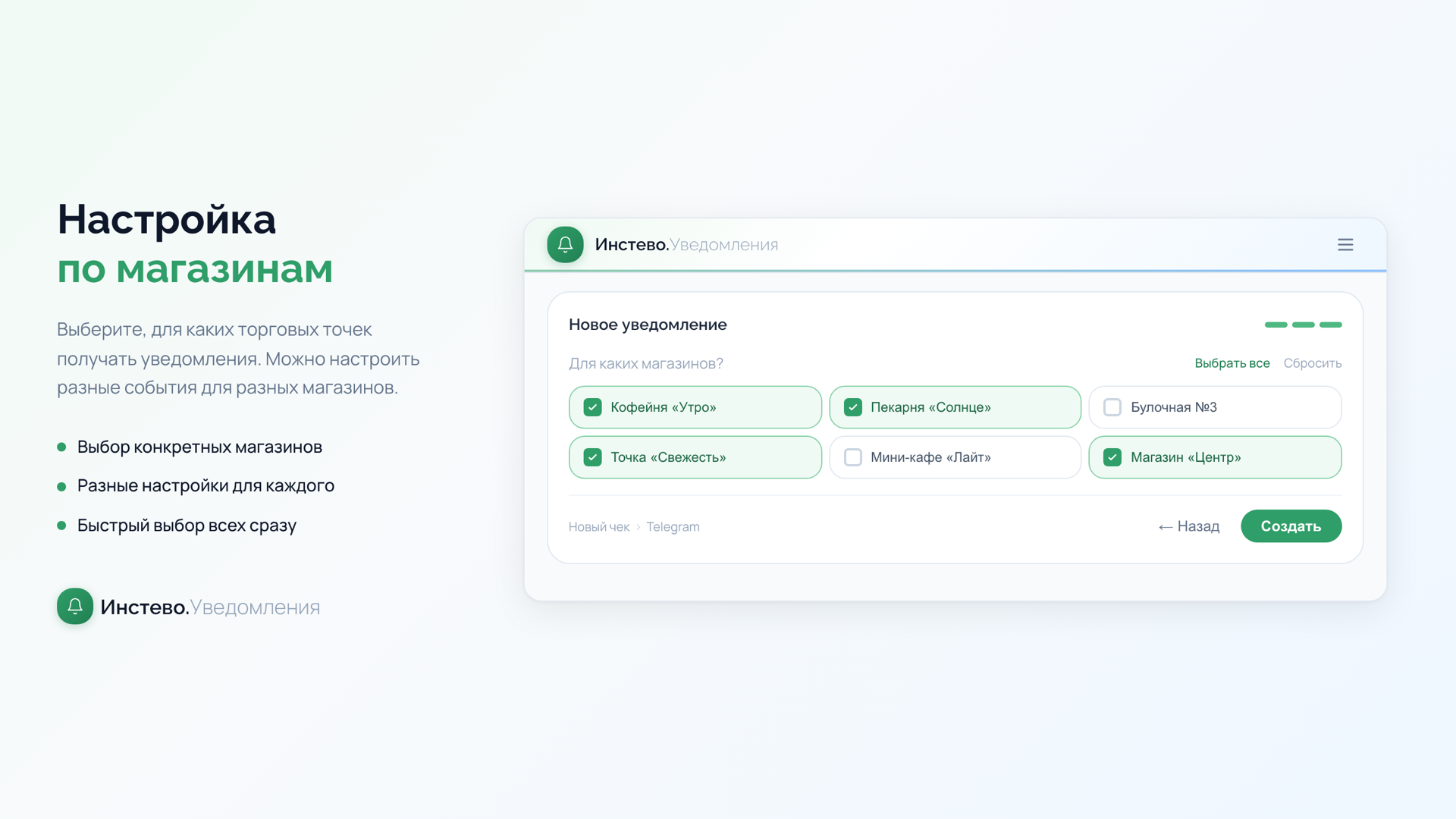The height and width of the screenshot is (819, 1456).
Task: Click the breadcrumb chevron separator
Action: [639, 527]
